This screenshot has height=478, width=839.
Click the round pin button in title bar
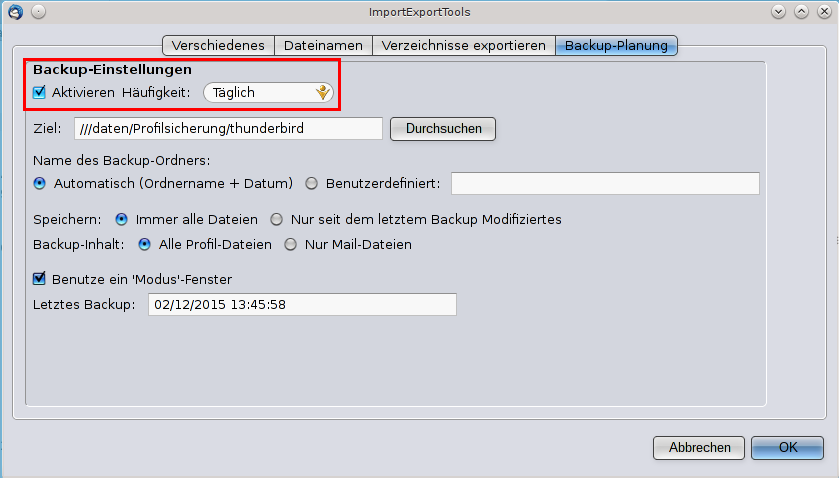39,11
